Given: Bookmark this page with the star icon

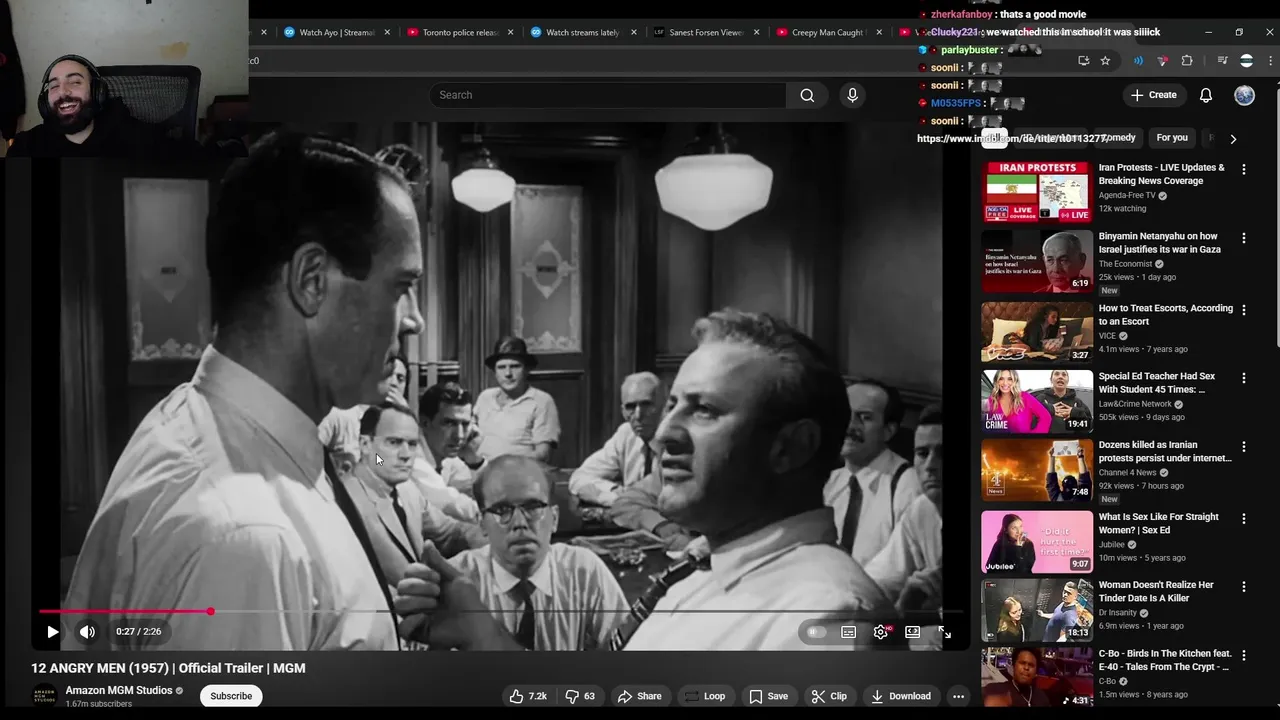Looking at the screenshot, I should tap(1105, 61).
